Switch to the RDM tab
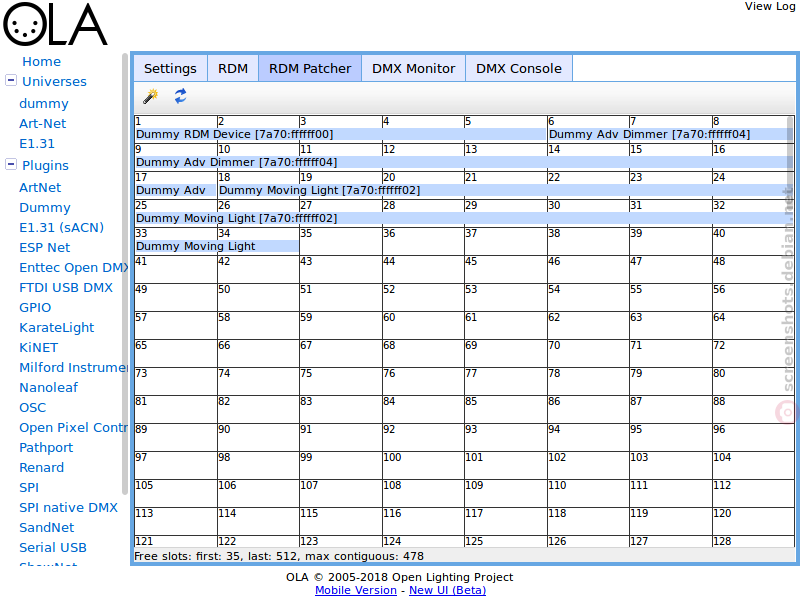 pos(233,68)
